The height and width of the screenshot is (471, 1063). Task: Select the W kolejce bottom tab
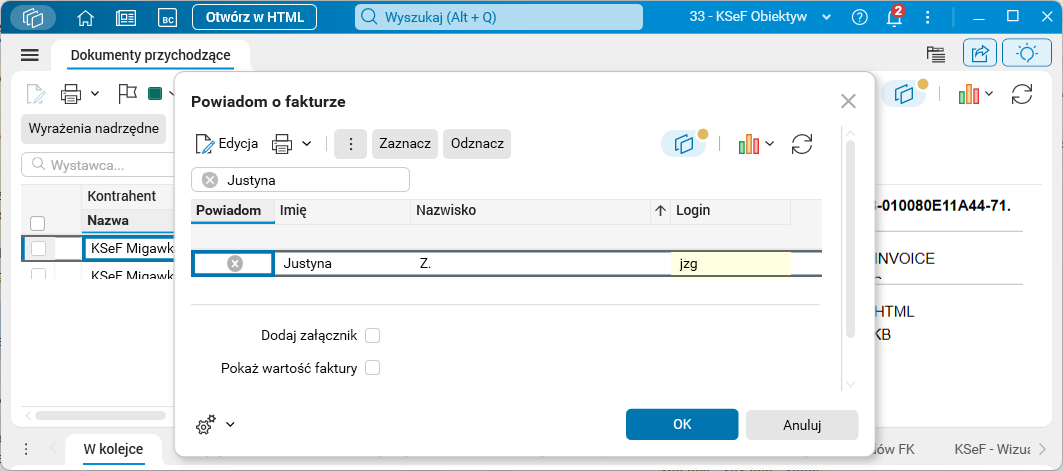point(113,449)
